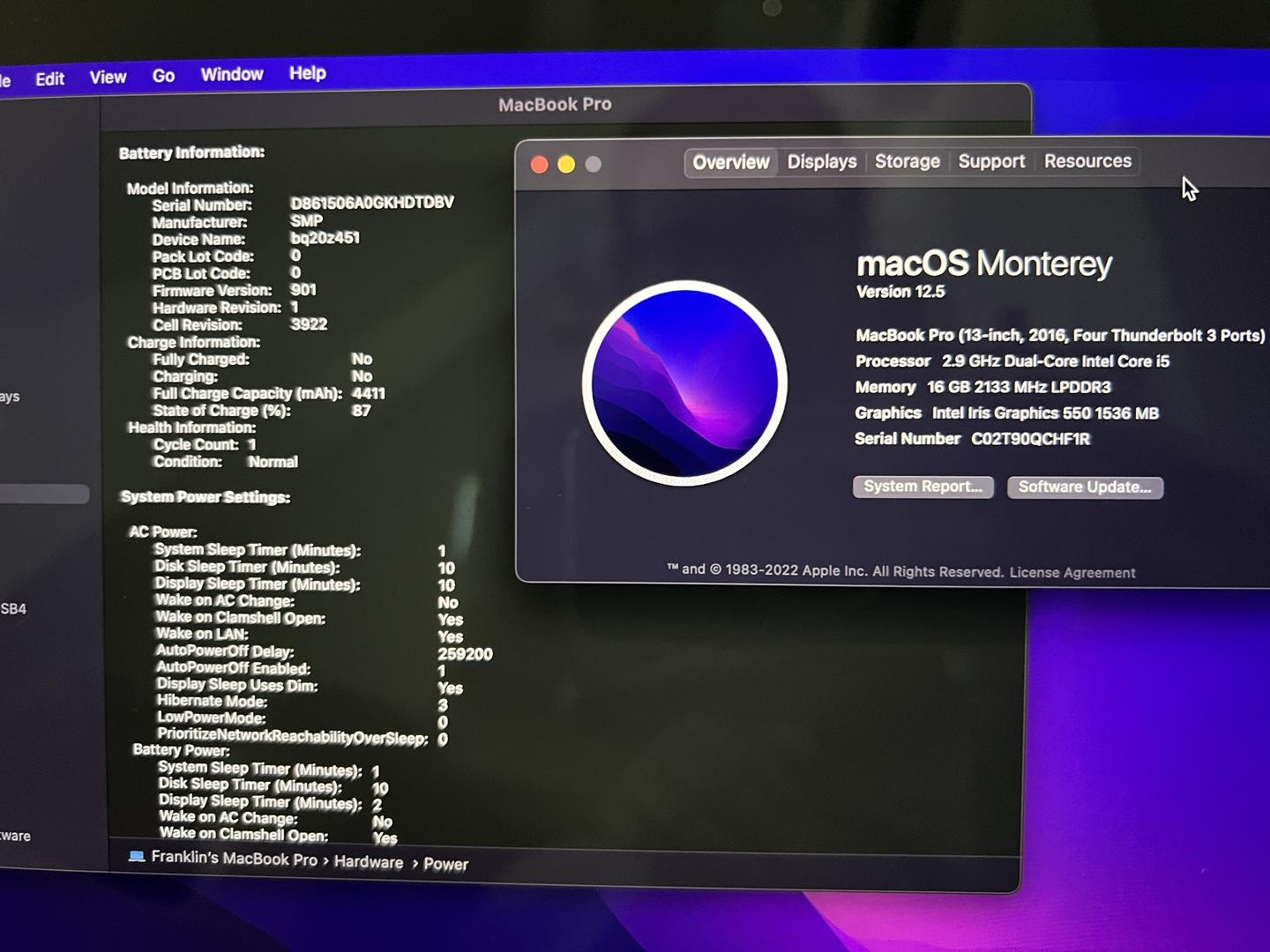Click the Wake on LAN label

[x=202, y=634]
